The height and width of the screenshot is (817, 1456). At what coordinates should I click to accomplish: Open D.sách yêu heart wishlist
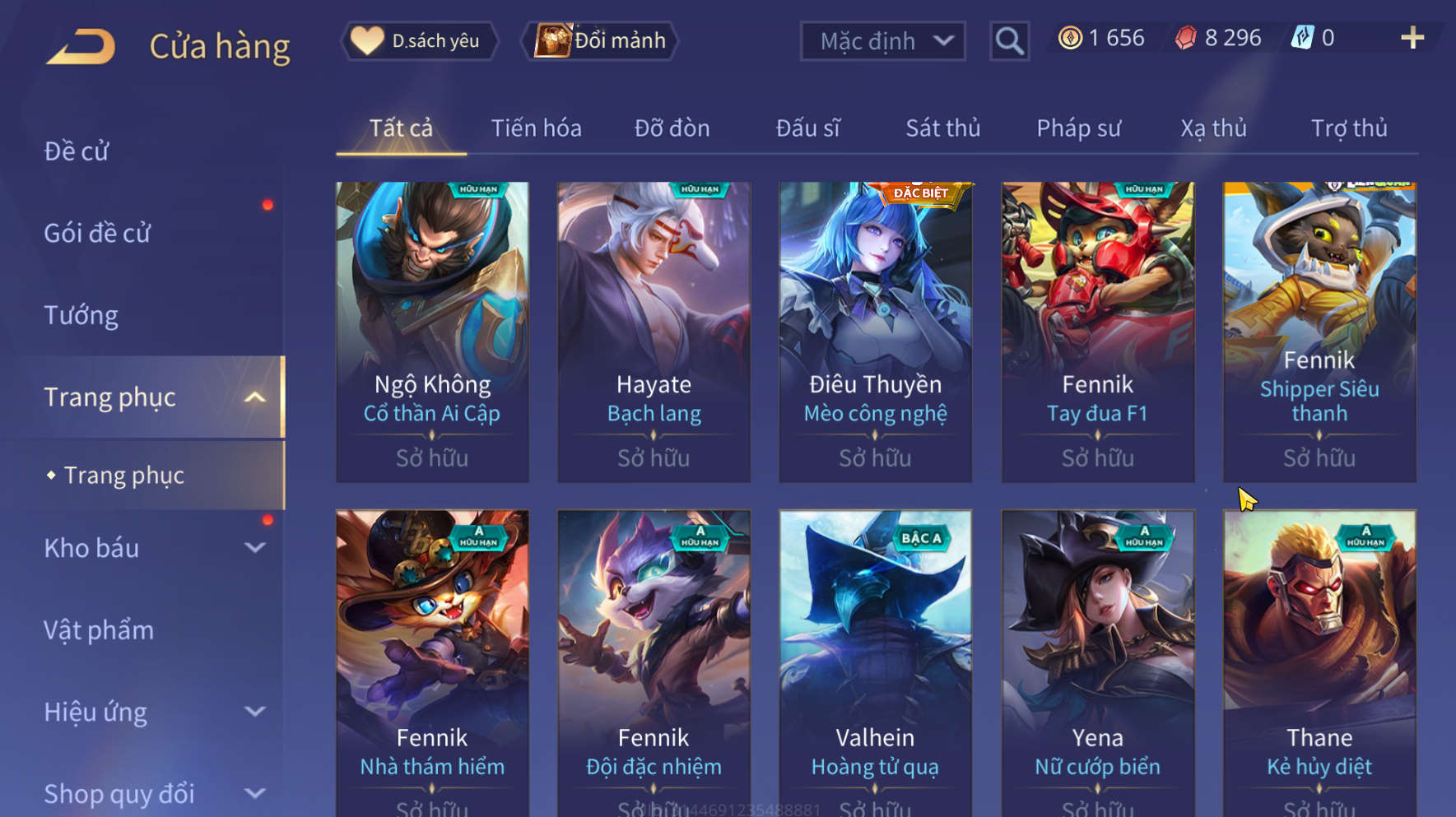[x=420, y=40]
